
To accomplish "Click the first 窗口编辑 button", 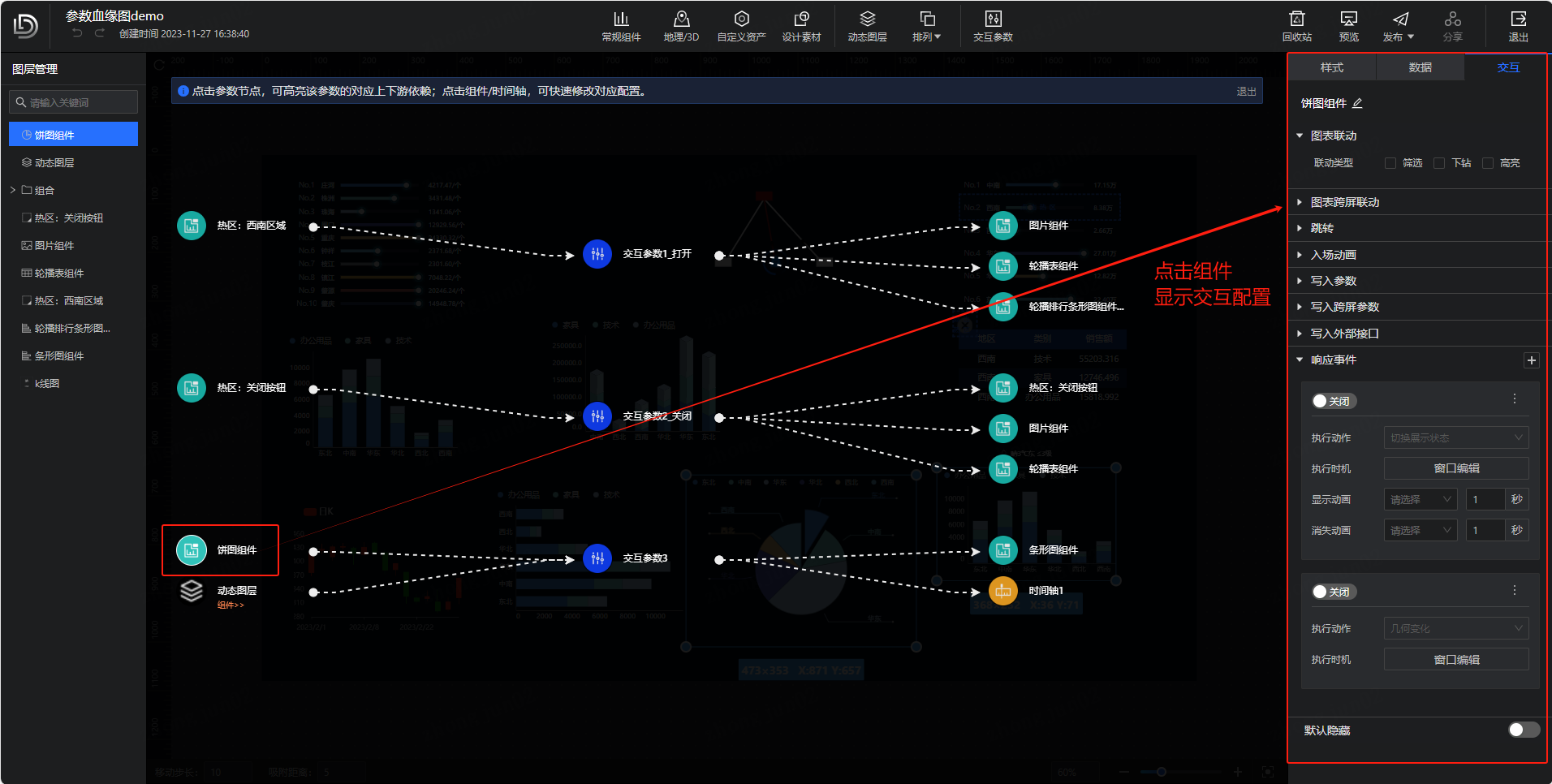I will [x=1455, y=468].
